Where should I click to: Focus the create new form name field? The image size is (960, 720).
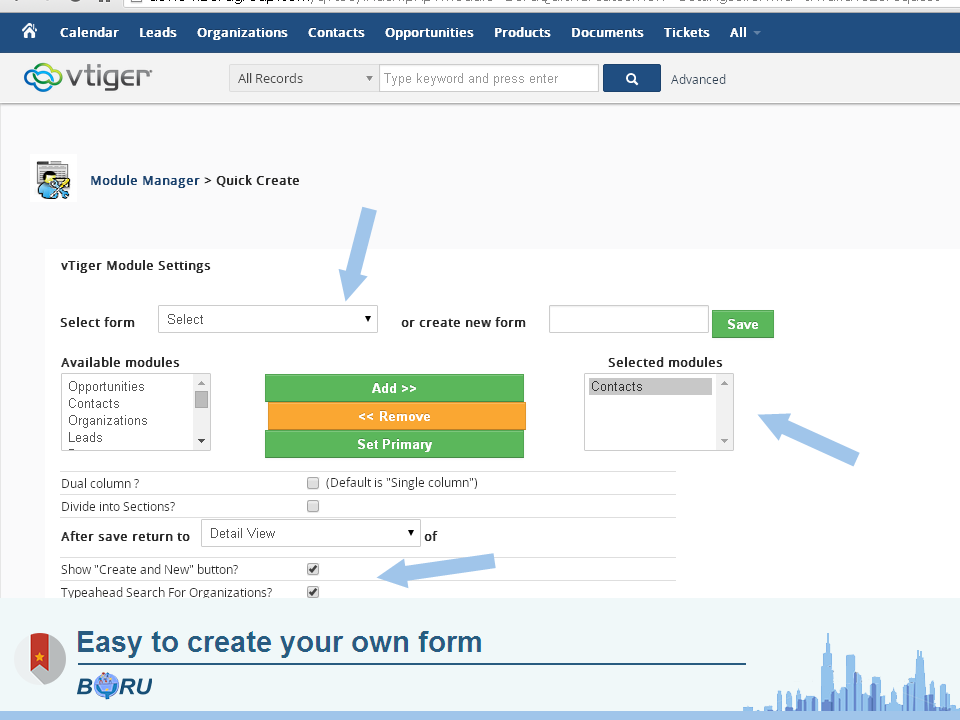coord(629,319)
